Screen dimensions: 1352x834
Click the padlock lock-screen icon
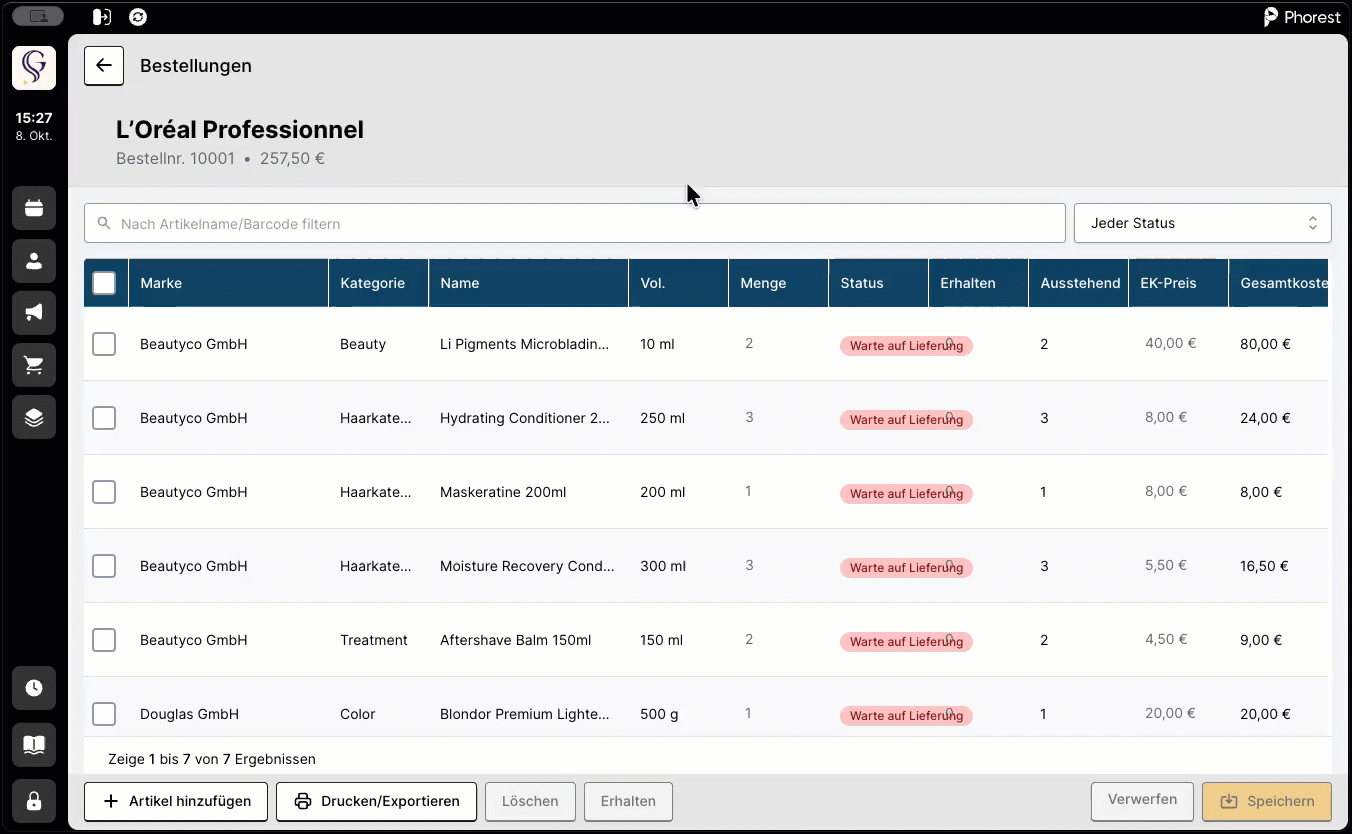34,801
